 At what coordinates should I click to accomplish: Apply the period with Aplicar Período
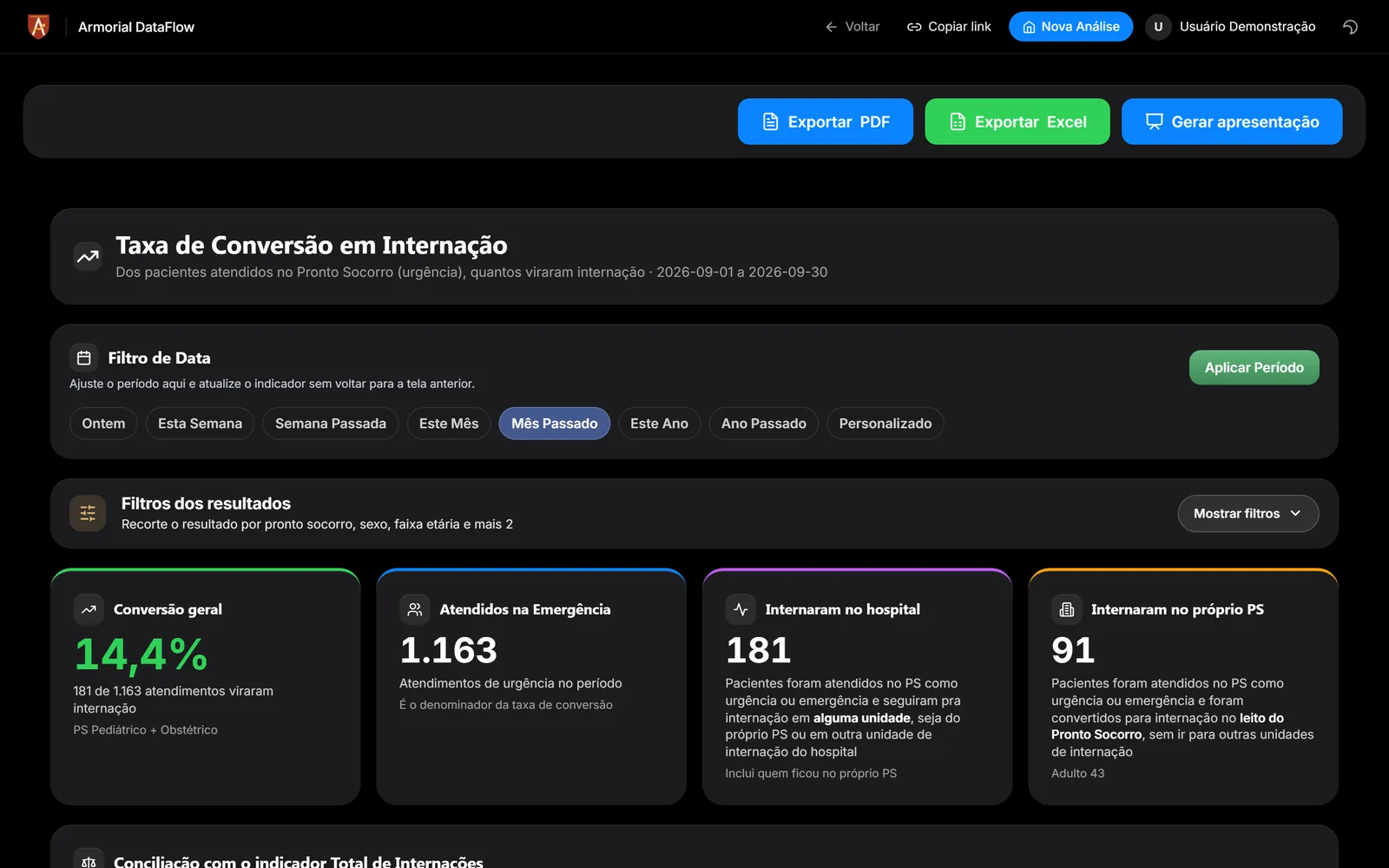tap(1254, 367)
